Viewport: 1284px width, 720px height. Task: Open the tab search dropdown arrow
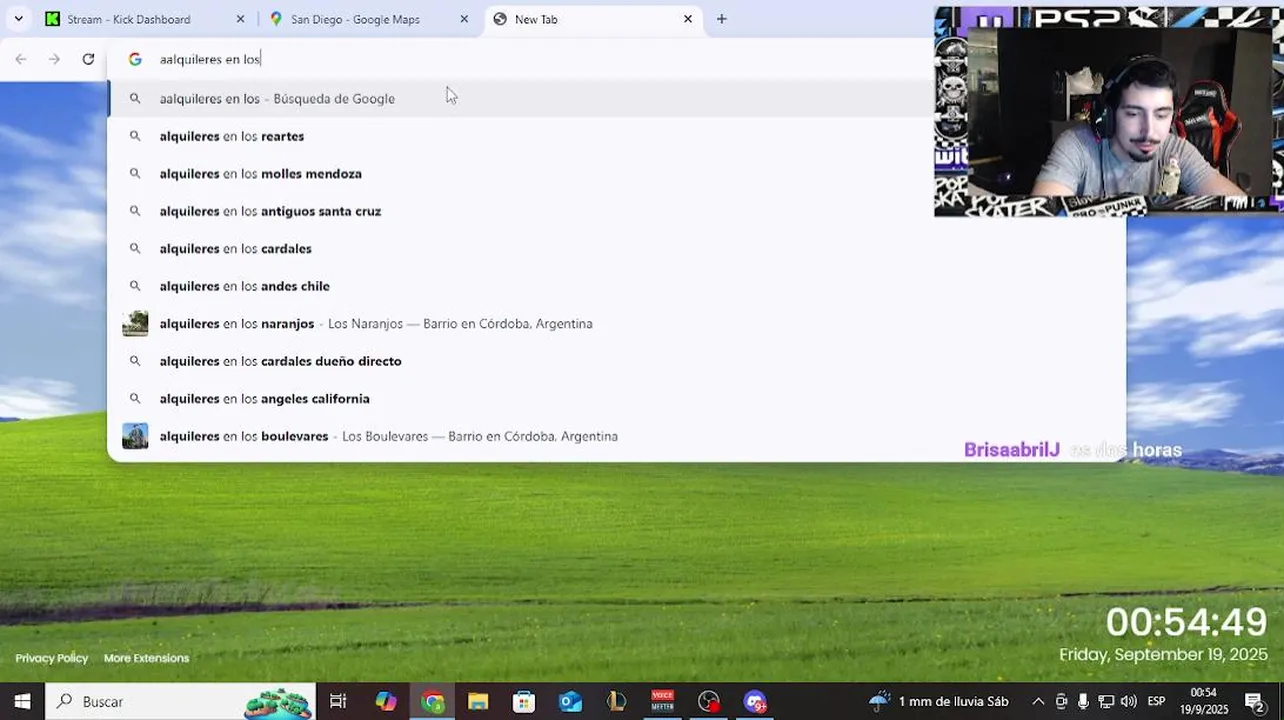(18, 19)
